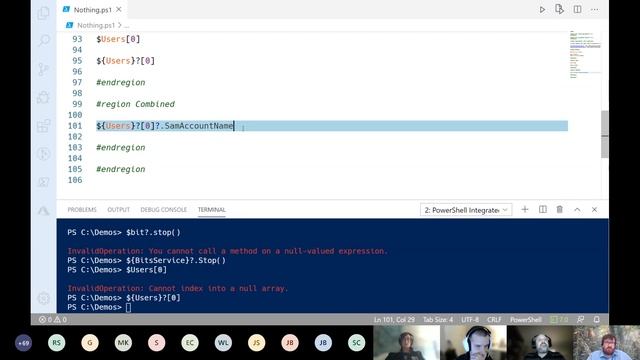Close the terminal panel
This screenshot has width=640, height=360.
click(594, 209)
